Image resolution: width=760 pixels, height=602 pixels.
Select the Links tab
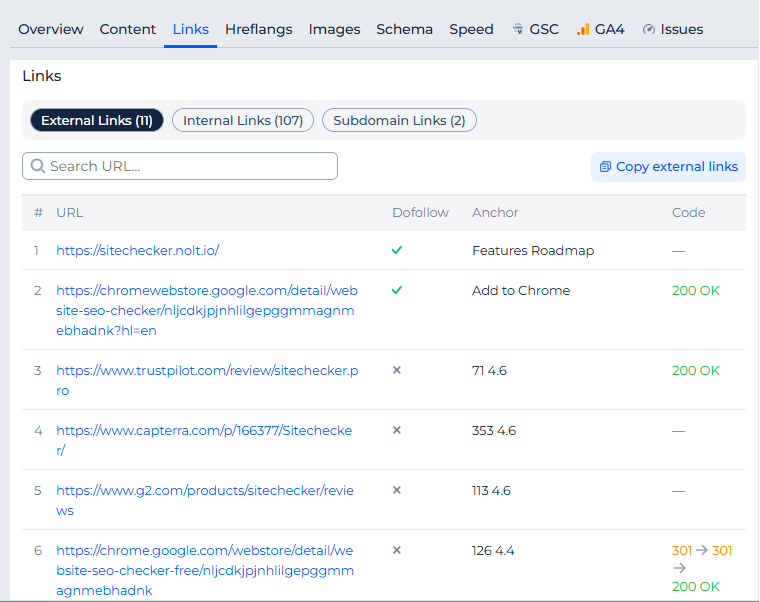[x=190, y=29]
